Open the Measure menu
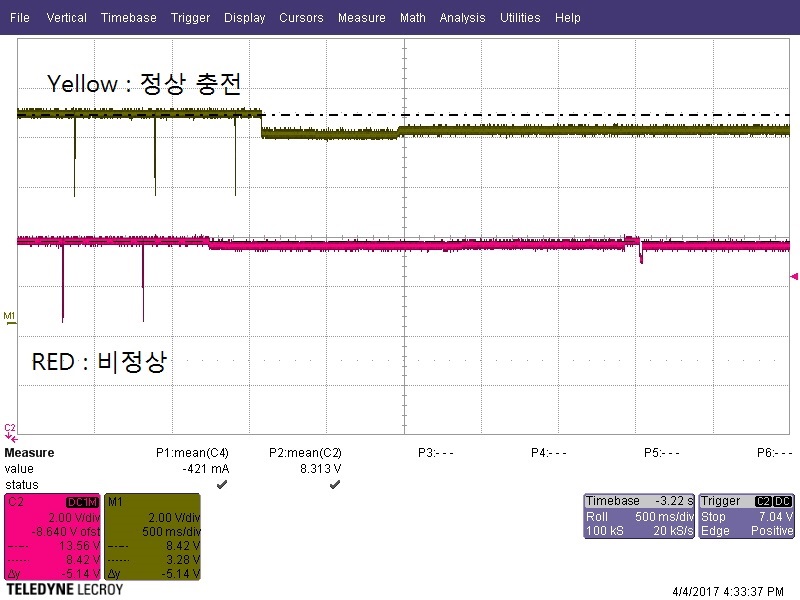Image resolution: width=800 pixels, height=600 pixels. [362, 17]
